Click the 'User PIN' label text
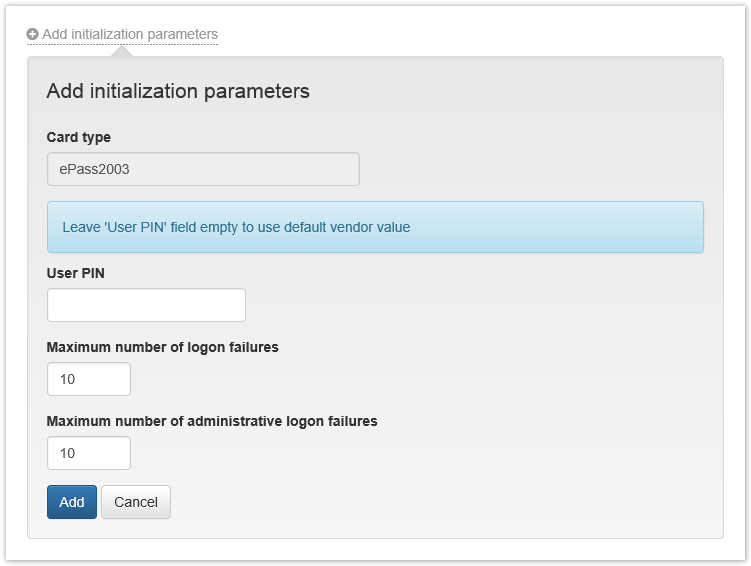This screenshot has height=566, width=751. tap(75, 273)
